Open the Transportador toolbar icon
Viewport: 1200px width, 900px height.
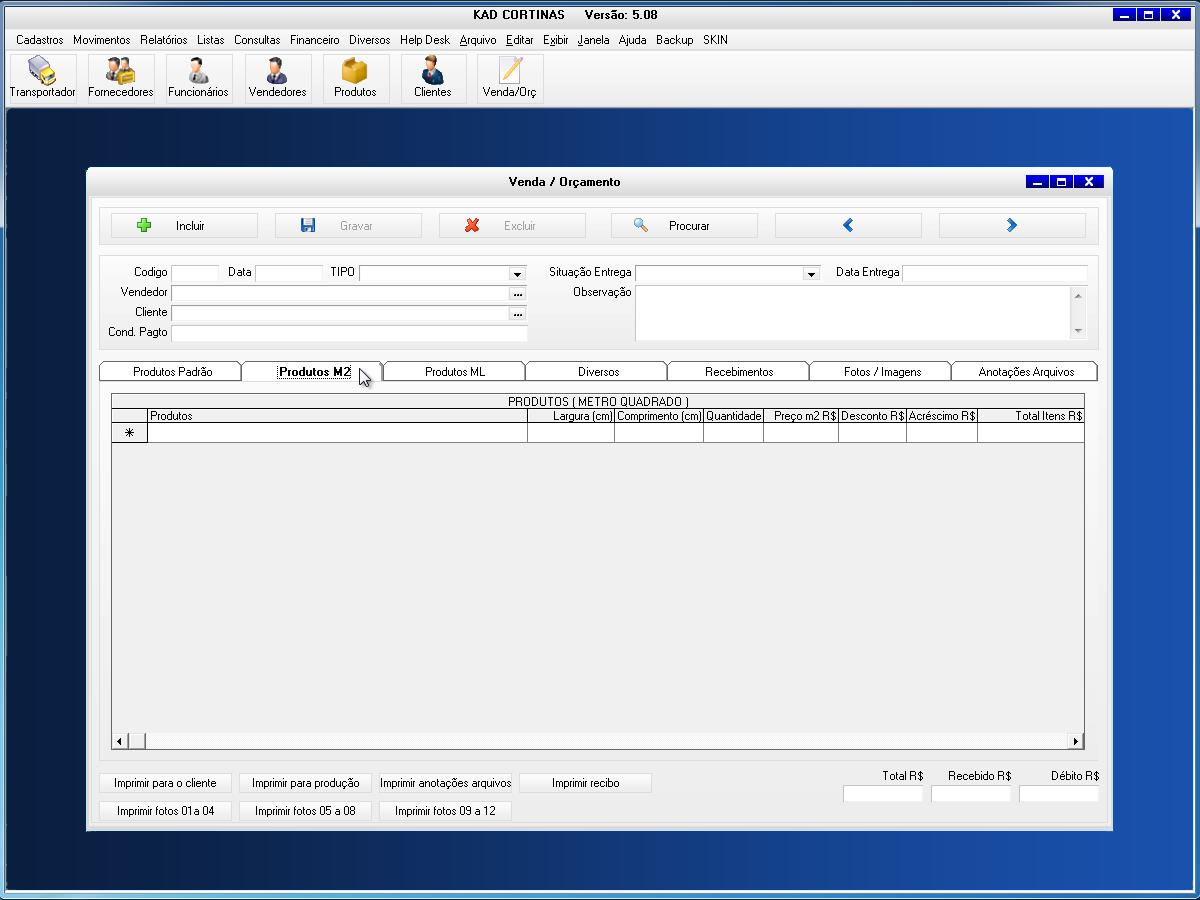tap(42, 78)
